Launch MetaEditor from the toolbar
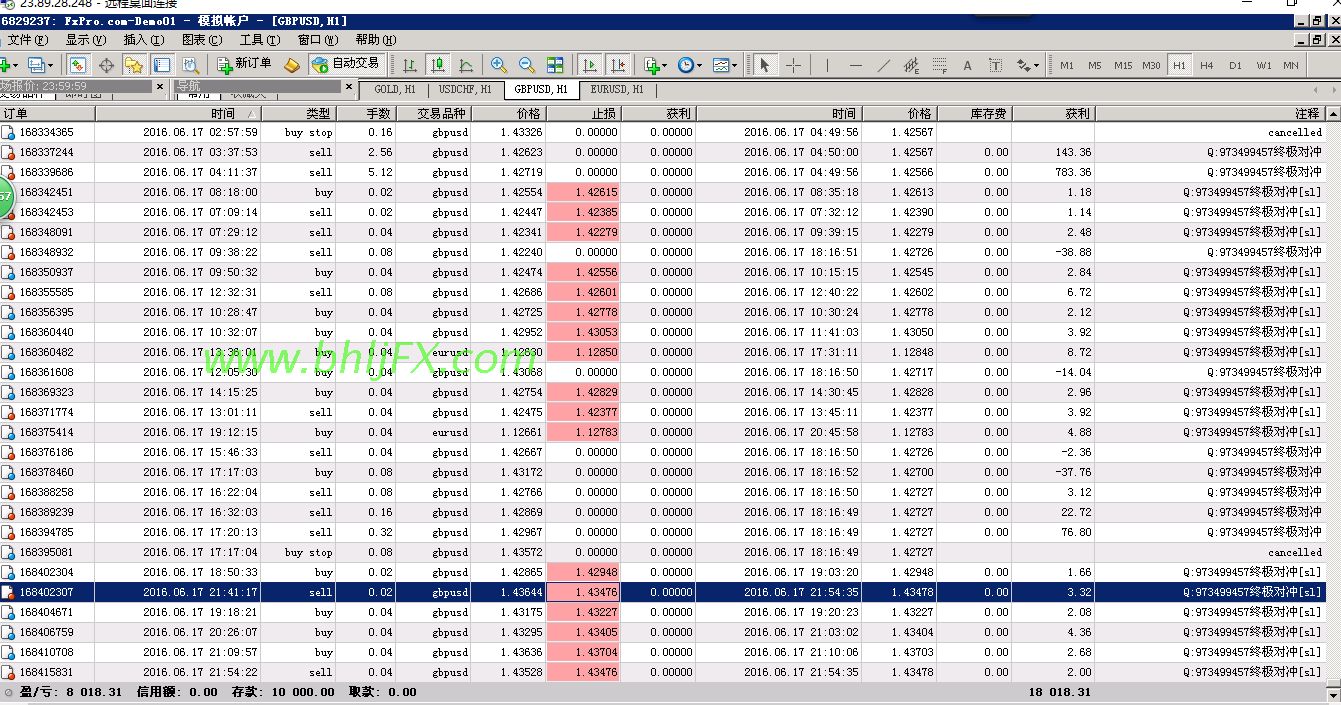The image size is (1341, 705). [x=291, y=65]
